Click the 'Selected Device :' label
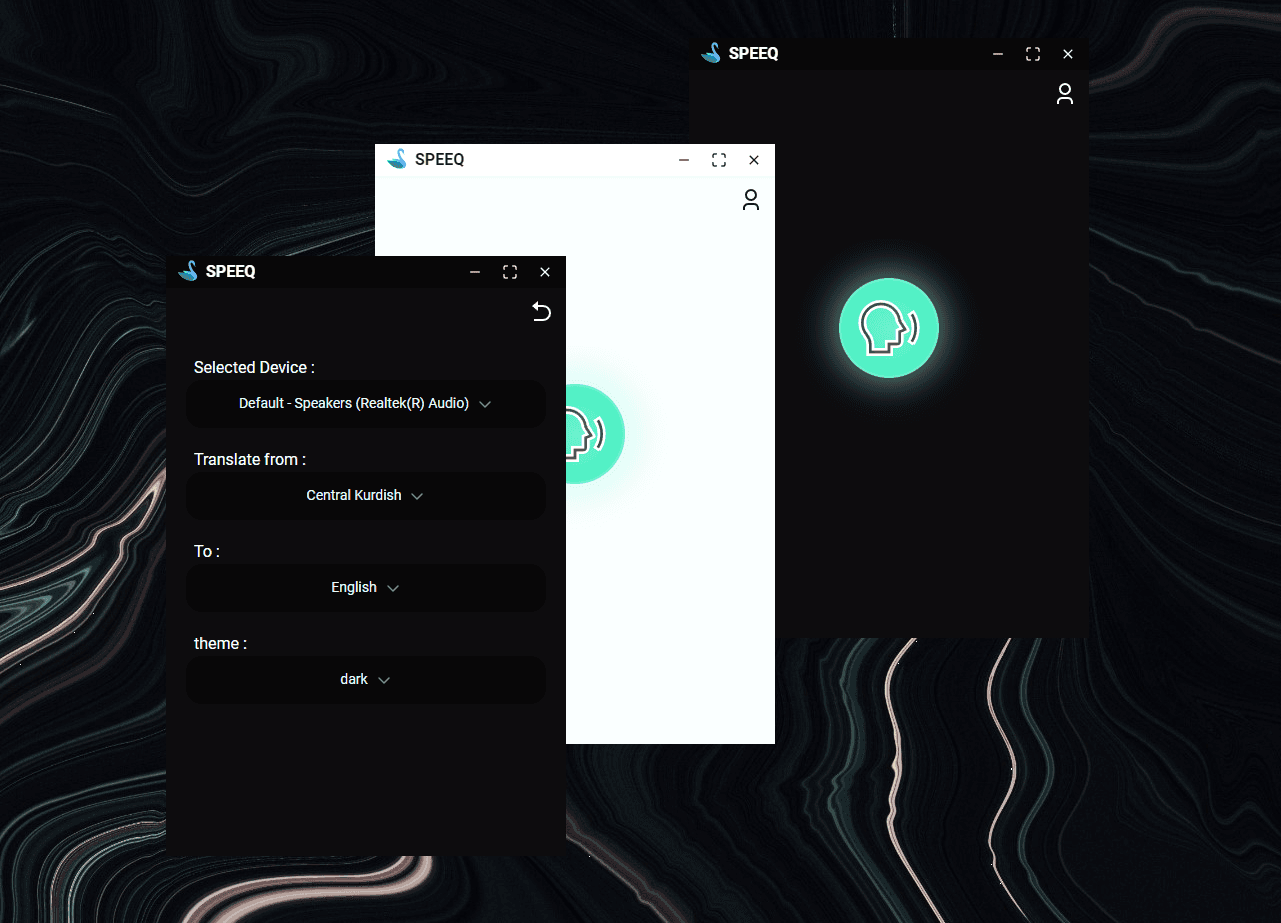Image resolution: width=1281 pixels, height=923 pixels. click(254, 367)
